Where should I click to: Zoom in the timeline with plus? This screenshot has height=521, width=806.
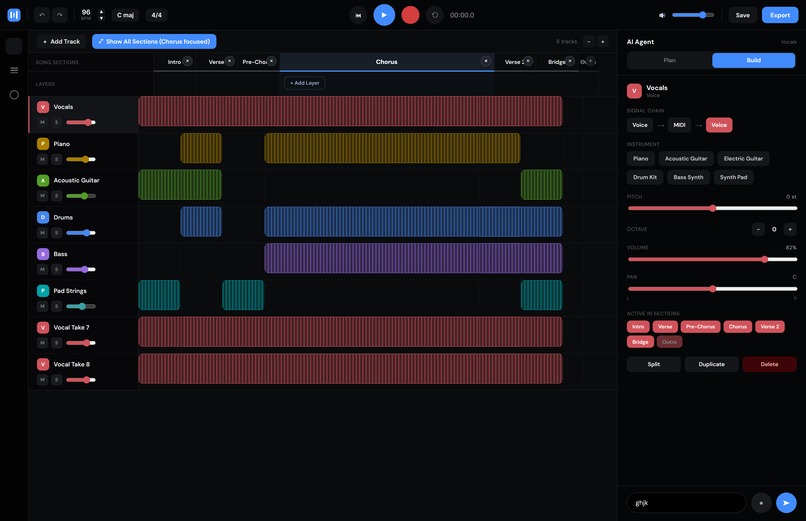[602, 42]
